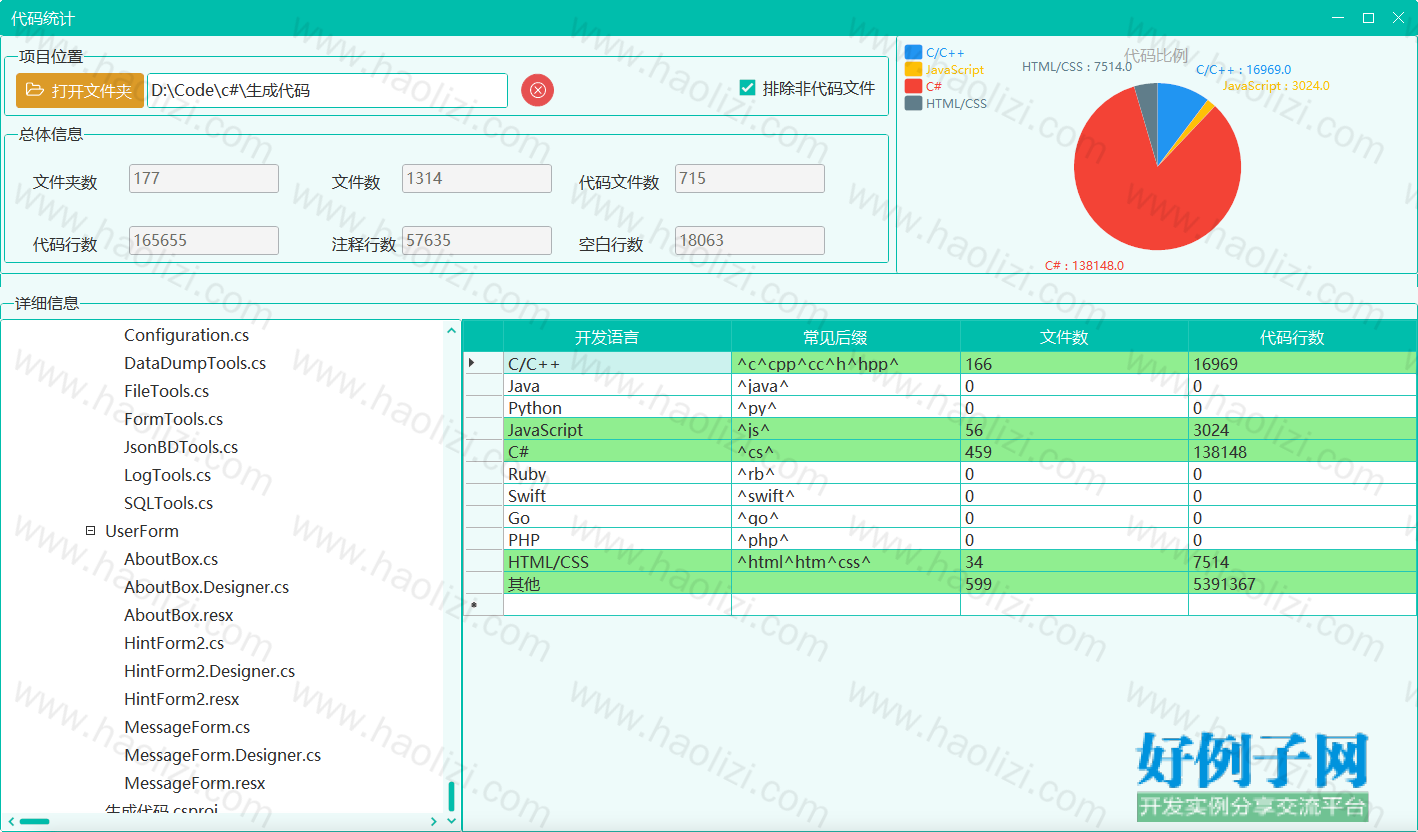Select the Ruby language cell
Viewport: 1418px width, 832px height.
(617, 473)
